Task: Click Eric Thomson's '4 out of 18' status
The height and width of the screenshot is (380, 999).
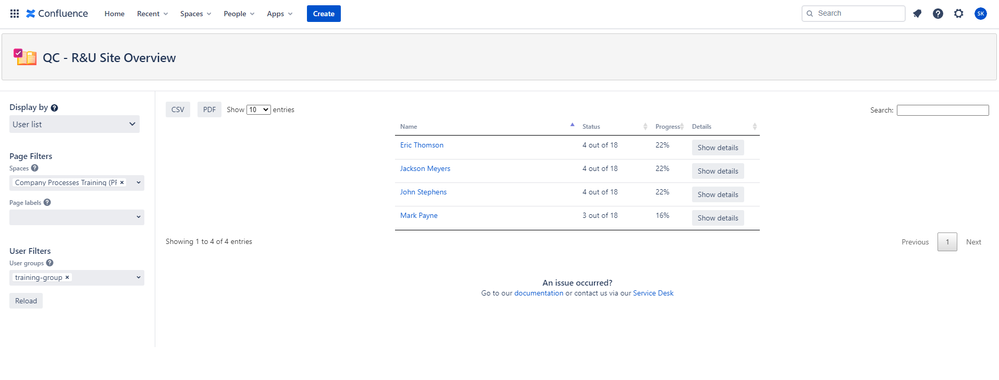Action: click(600, 145)
